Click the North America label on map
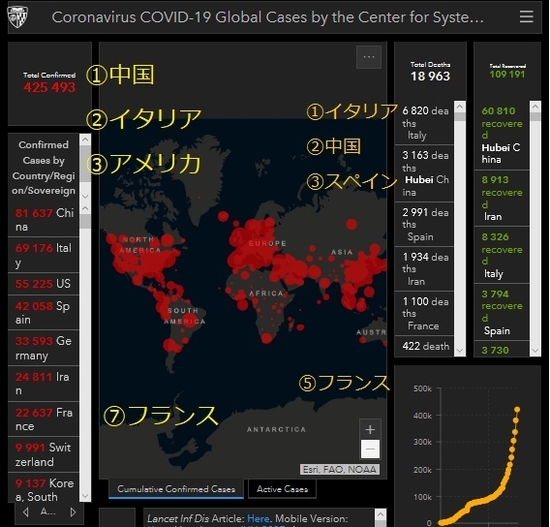Image resolution: width=550 pixels, height=527 pixels. (x=140, y=245)
